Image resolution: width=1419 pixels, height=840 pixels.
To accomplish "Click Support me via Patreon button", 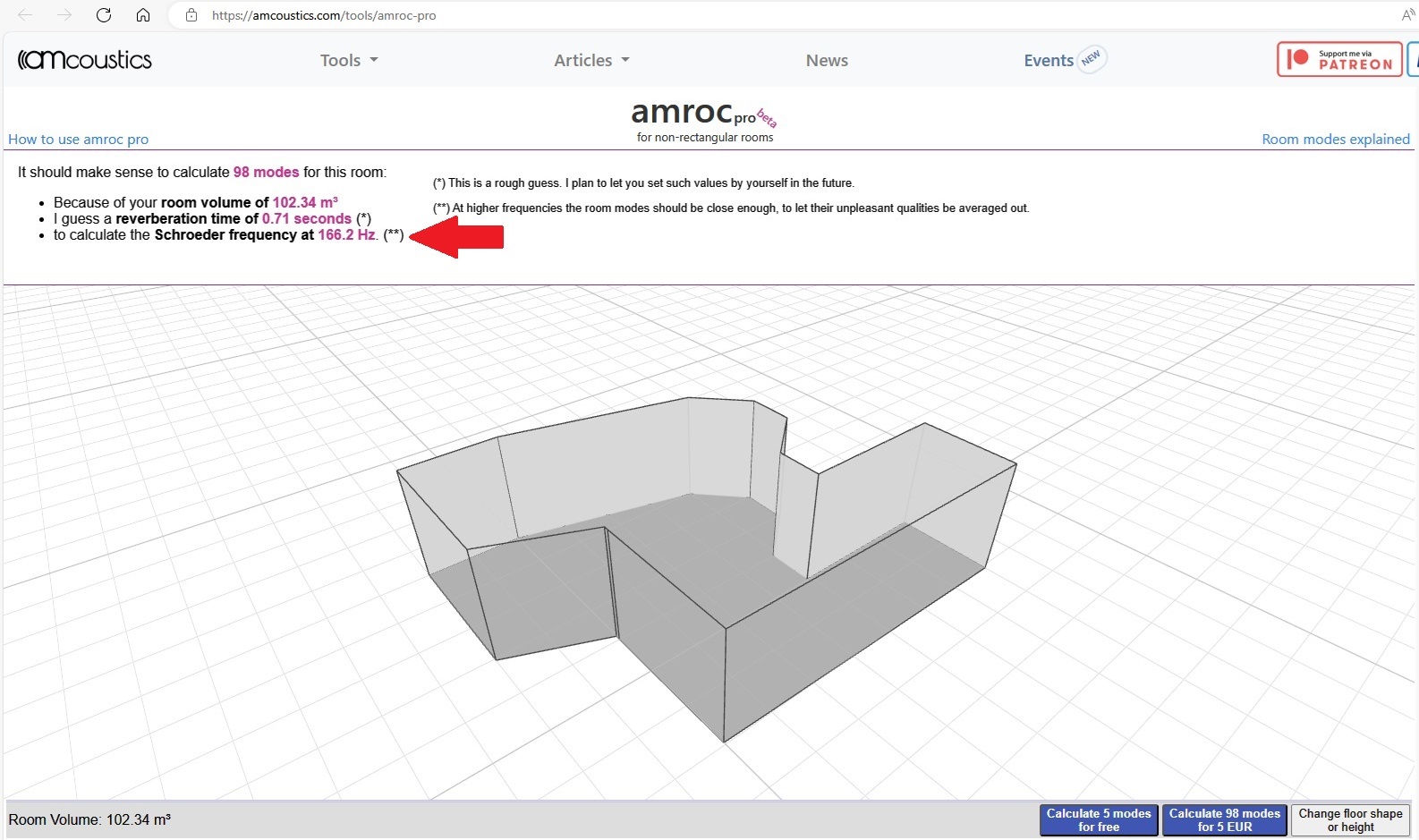I will [1339, 59].
